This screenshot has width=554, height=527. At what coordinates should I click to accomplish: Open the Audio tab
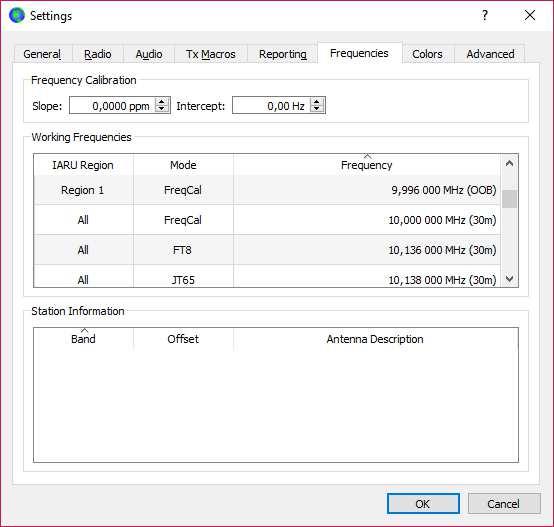click(149, 54)
